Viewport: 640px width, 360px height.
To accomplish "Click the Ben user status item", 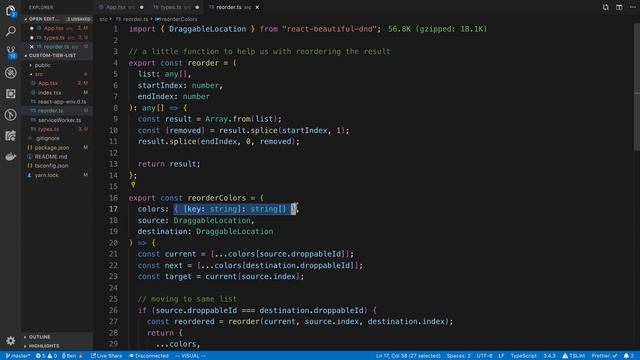I will 72,356.
